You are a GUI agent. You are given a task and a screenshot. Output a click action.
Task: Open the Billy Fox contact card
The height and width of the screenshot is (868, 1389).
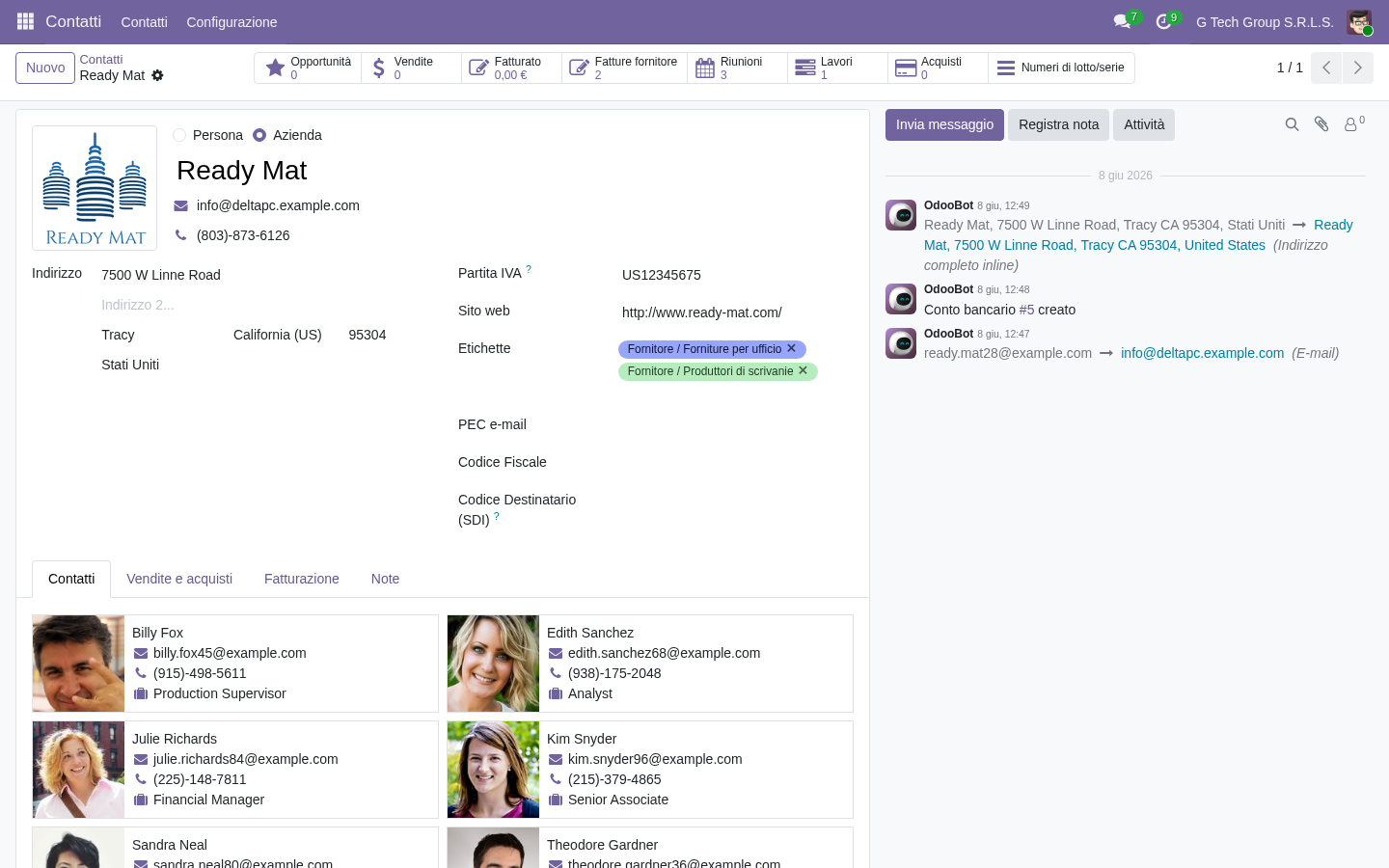235,664
